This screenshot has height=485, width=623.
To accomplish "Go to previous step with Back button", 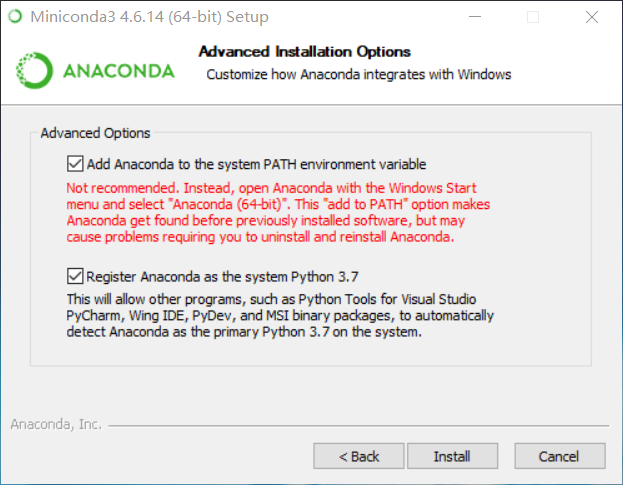I will coord(359,456).
